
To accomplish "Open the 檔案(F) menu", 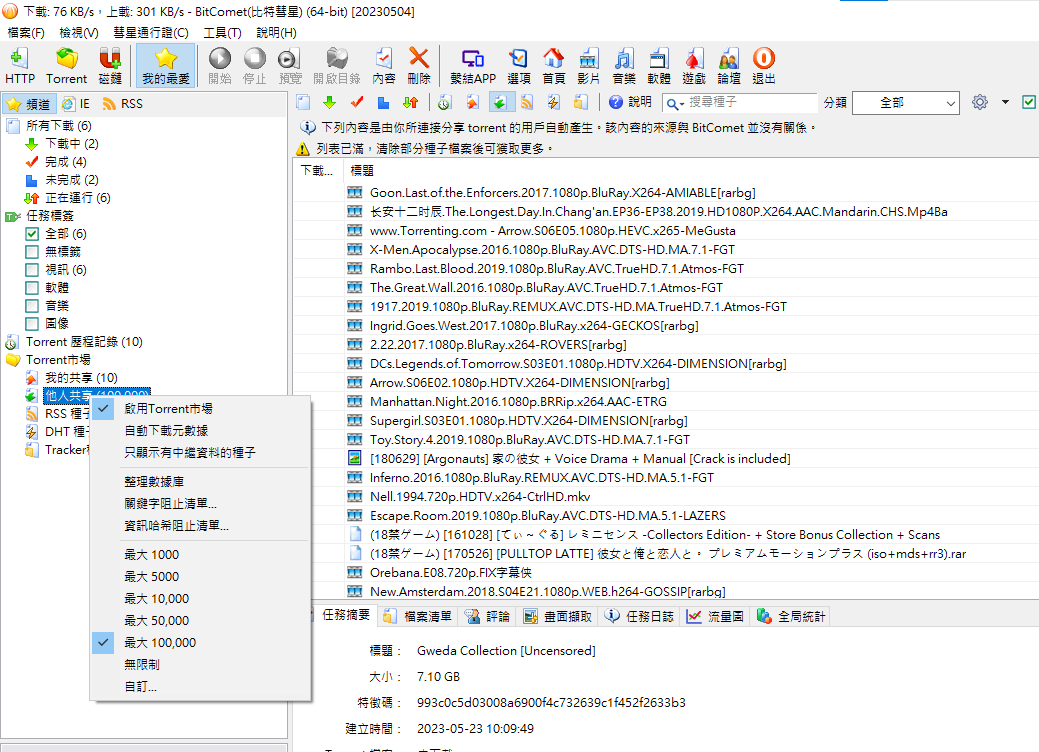I will (26, 32).
